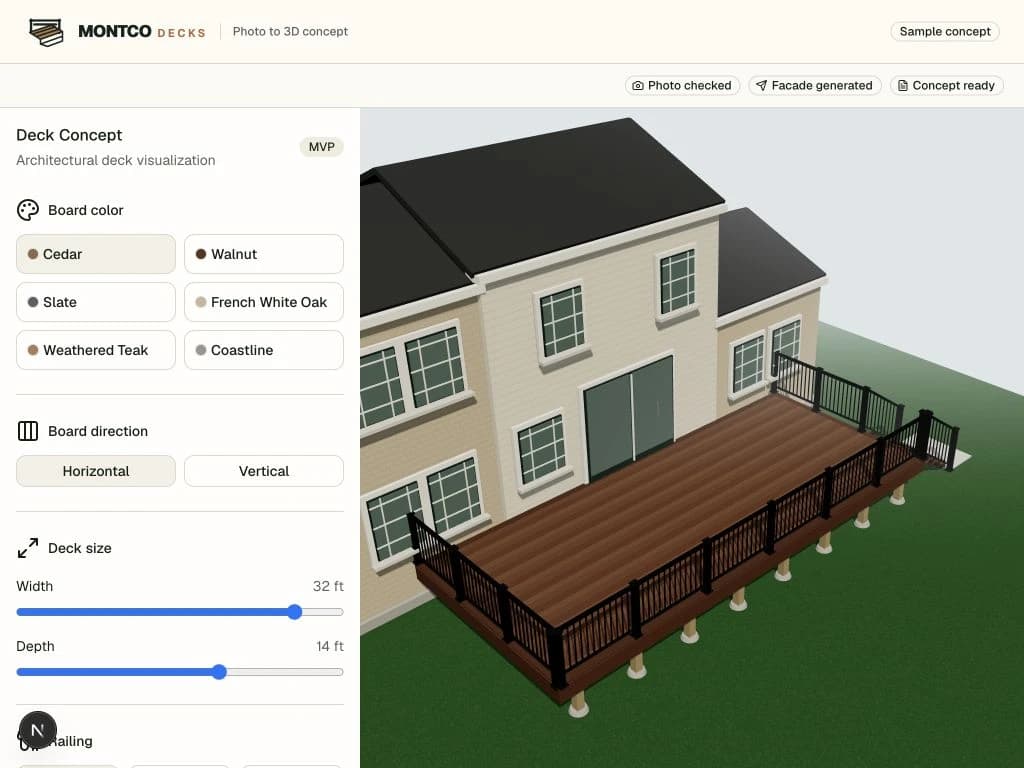Select the Cedar board color
Image resolution: width=1024 pixels, height=768 pixels.
[x=96, y=254]
